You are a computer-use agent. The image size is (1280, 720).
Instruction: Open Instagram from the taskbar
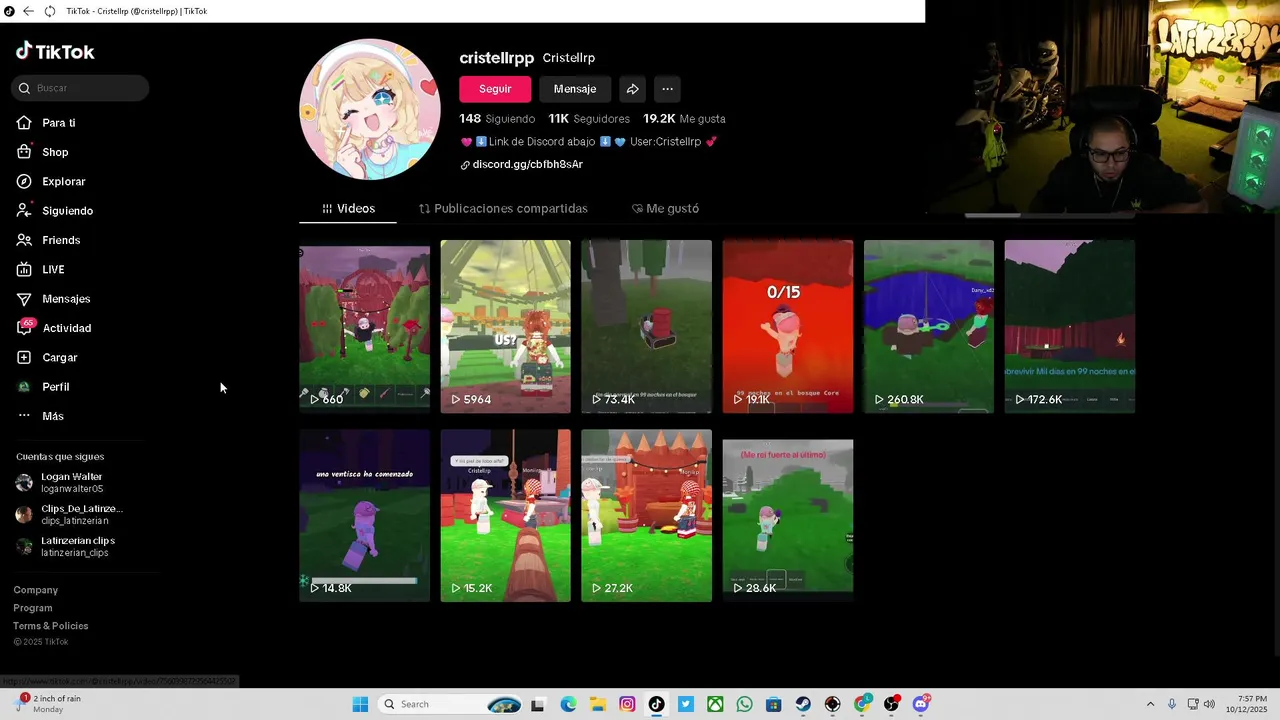point(627,704)
